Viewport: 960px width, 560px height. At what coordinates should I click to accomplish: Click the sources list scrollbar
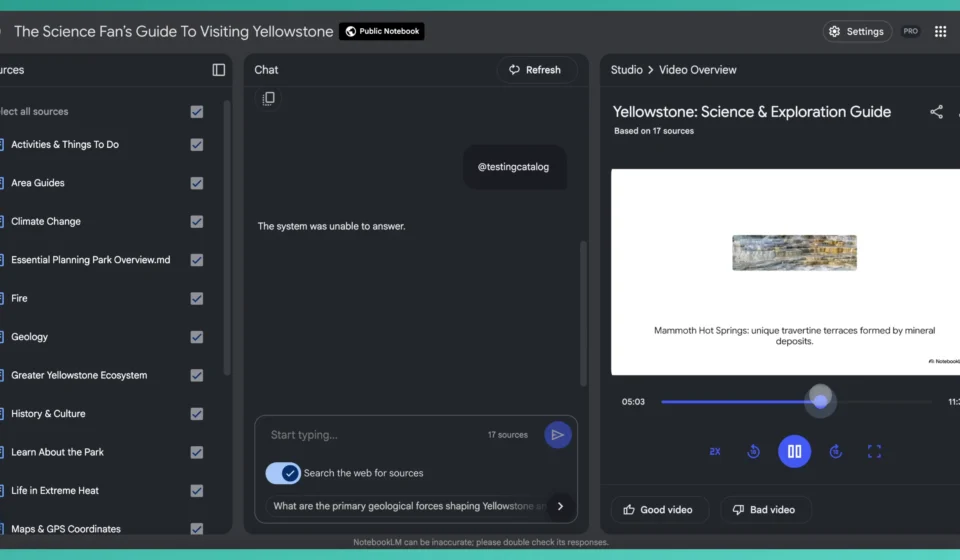(x=227, y=237)
